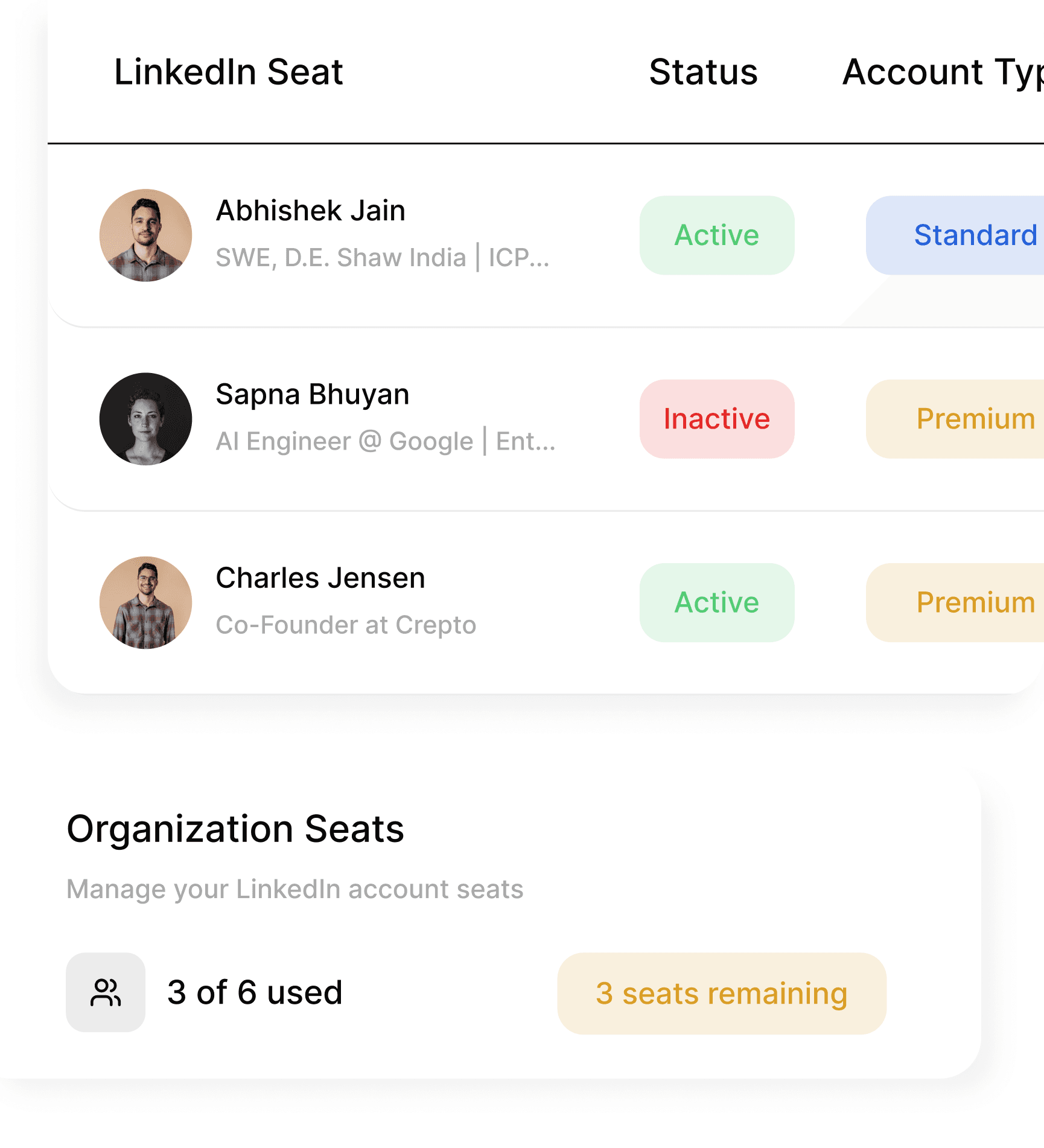This screenshot has width=1044, height=1148.
Task: Open Sapna Bhuyan's profile picture
Action: (146, 419)
